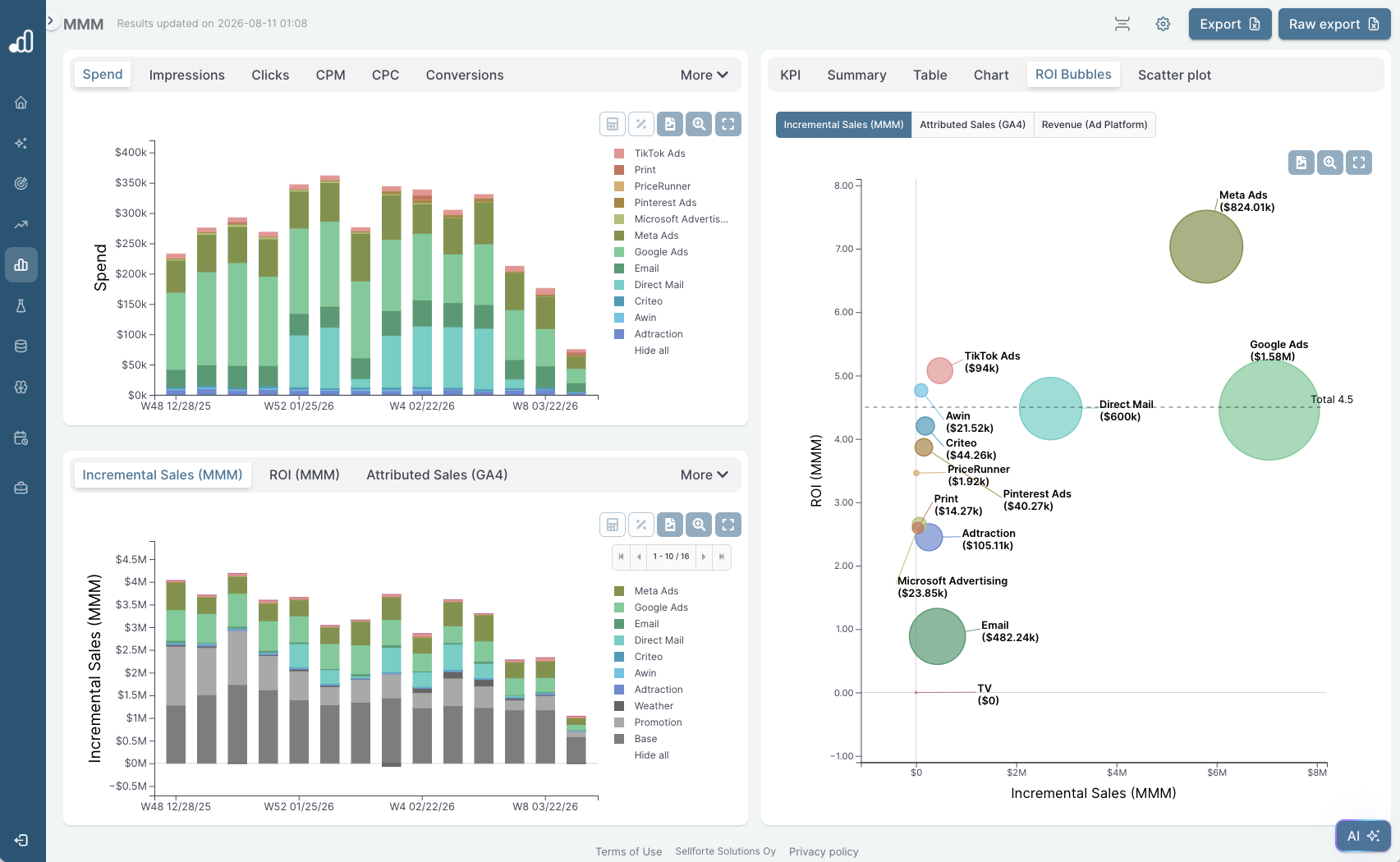Switch to Impressions tab
Viewport: 1400px width, 862px height.
pos(186,75)
